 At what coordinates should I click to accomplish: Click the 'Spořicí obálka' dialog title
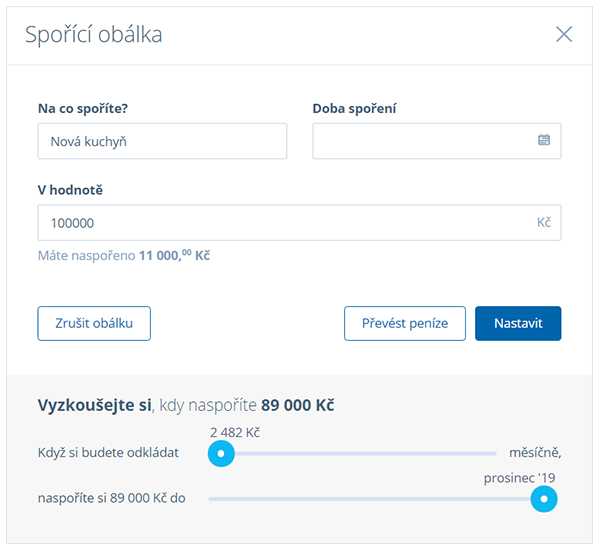coord(93,35)
